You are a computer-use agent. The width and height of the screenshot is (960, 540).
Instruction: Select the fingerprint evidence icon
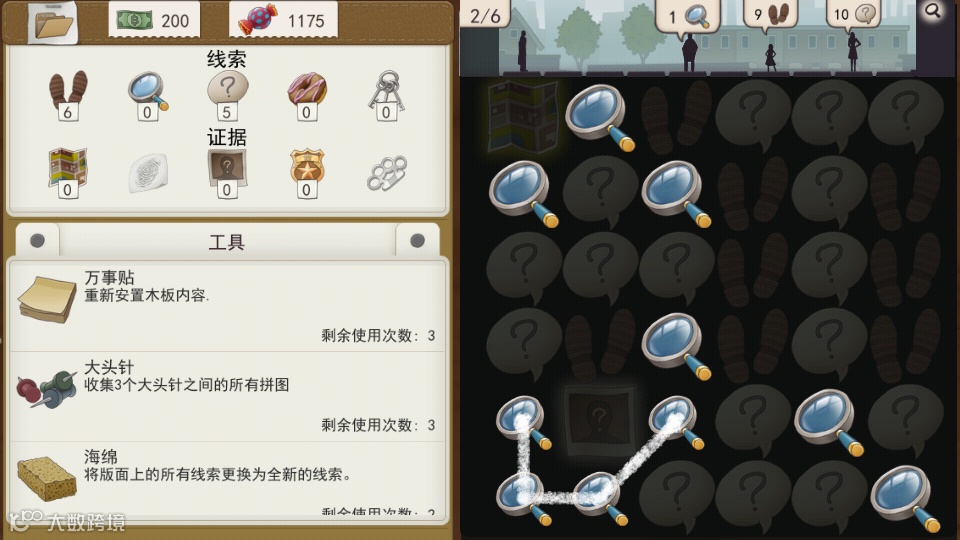pos(148,173)
